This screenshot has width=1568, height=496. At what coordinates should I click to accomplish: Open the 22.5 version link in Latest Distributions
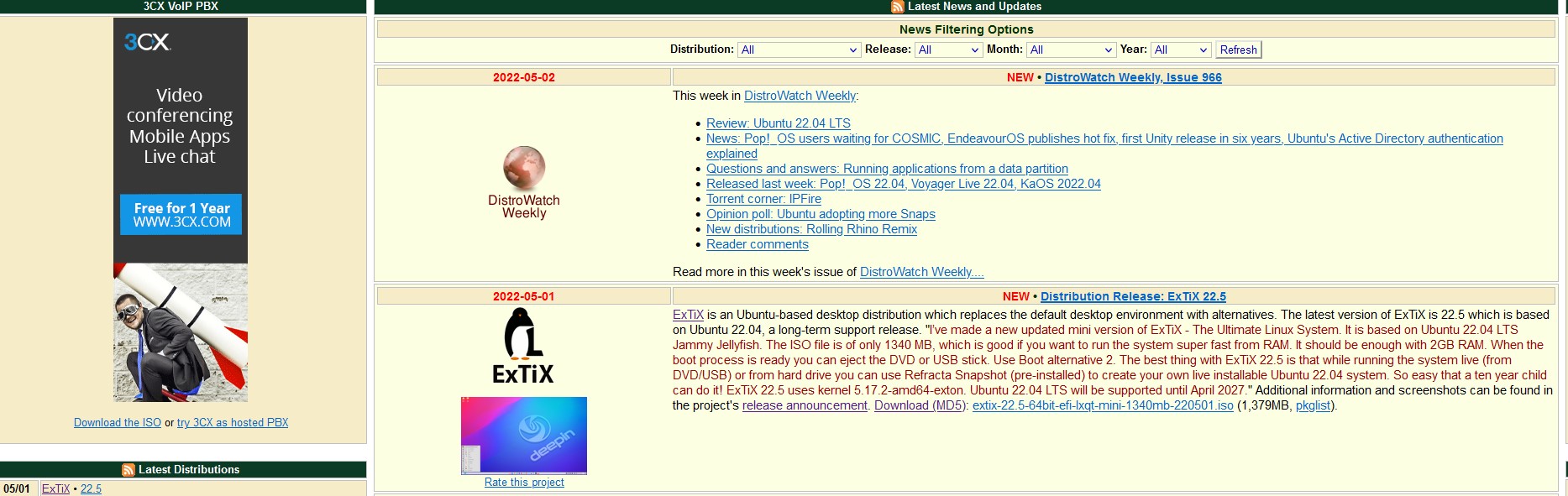coord(91,488)
